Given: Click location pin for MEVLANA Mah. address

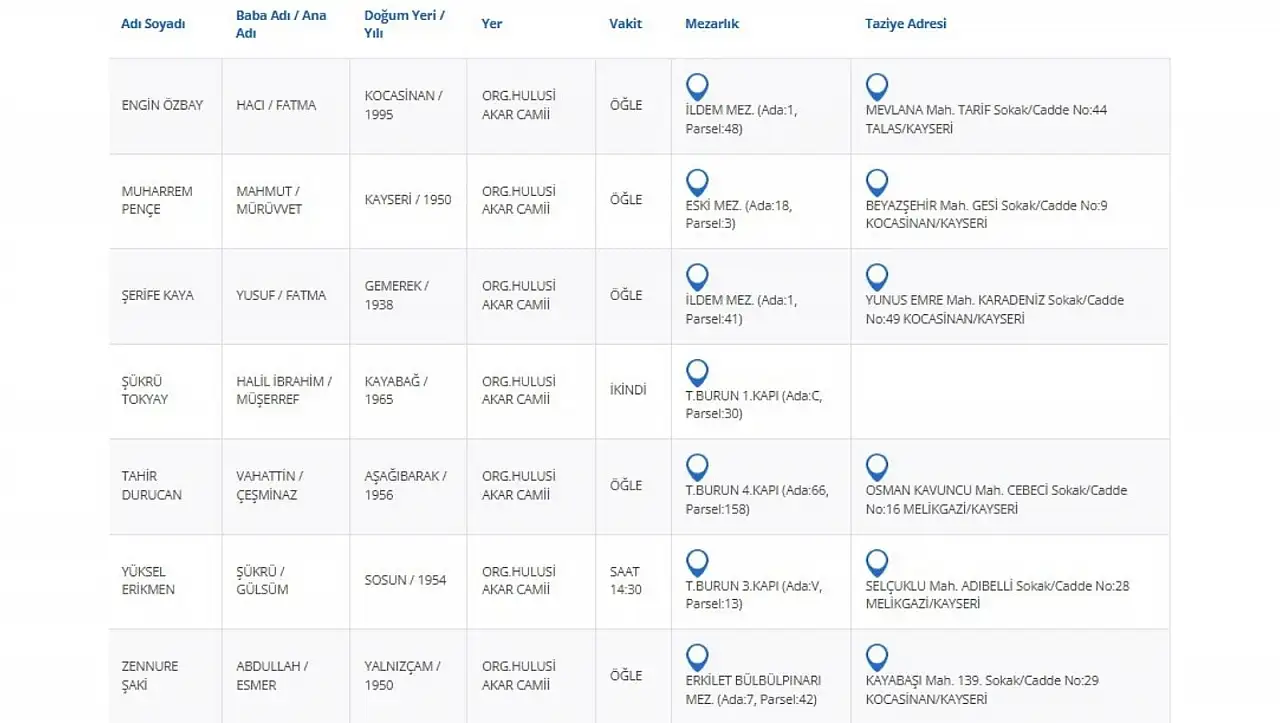Looking at the screenshot, I should coord(877,87).
